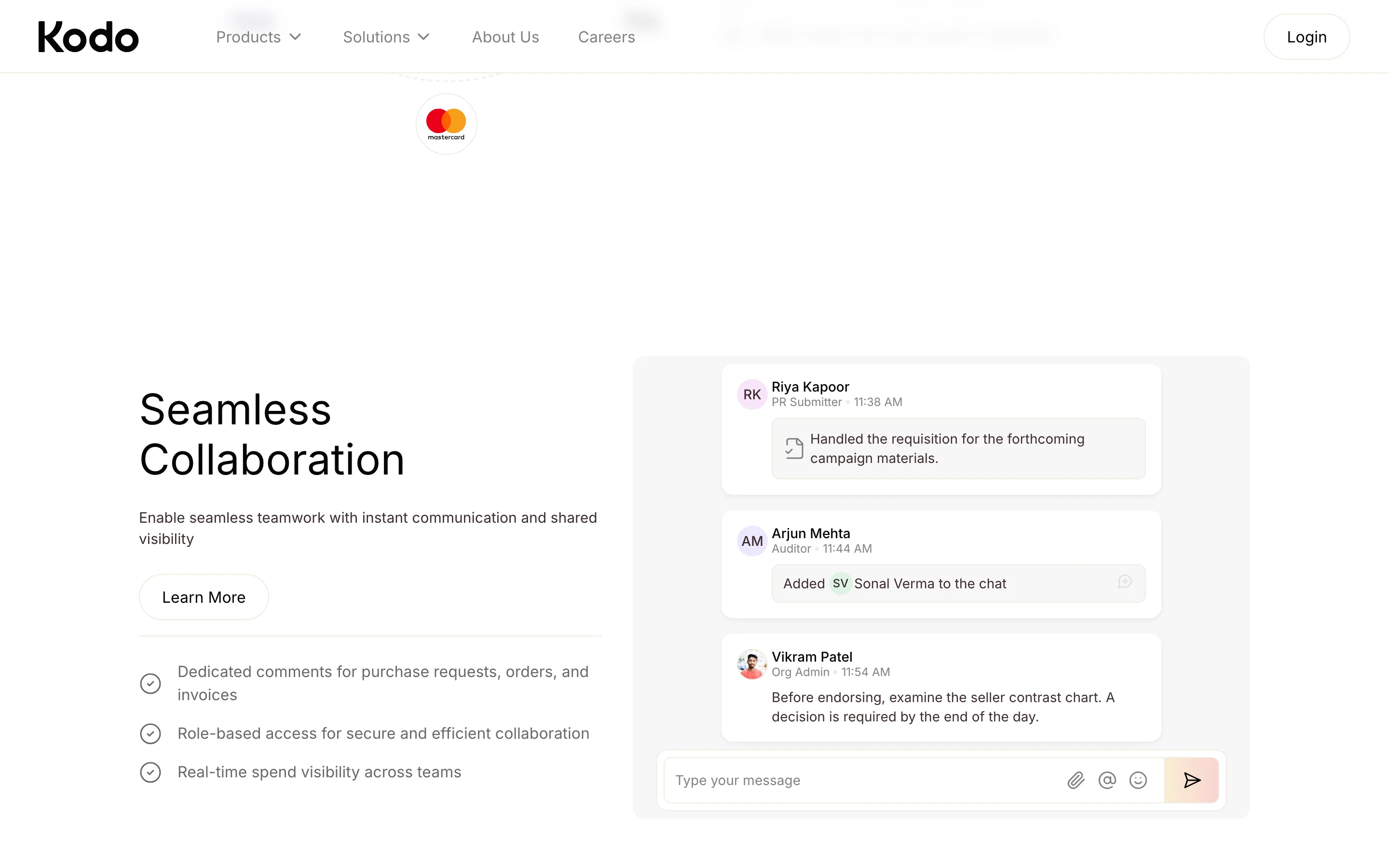This screenshot has width=1389, height=868.
Task: Open the emoji picker icon
Action: point(1138,780)
